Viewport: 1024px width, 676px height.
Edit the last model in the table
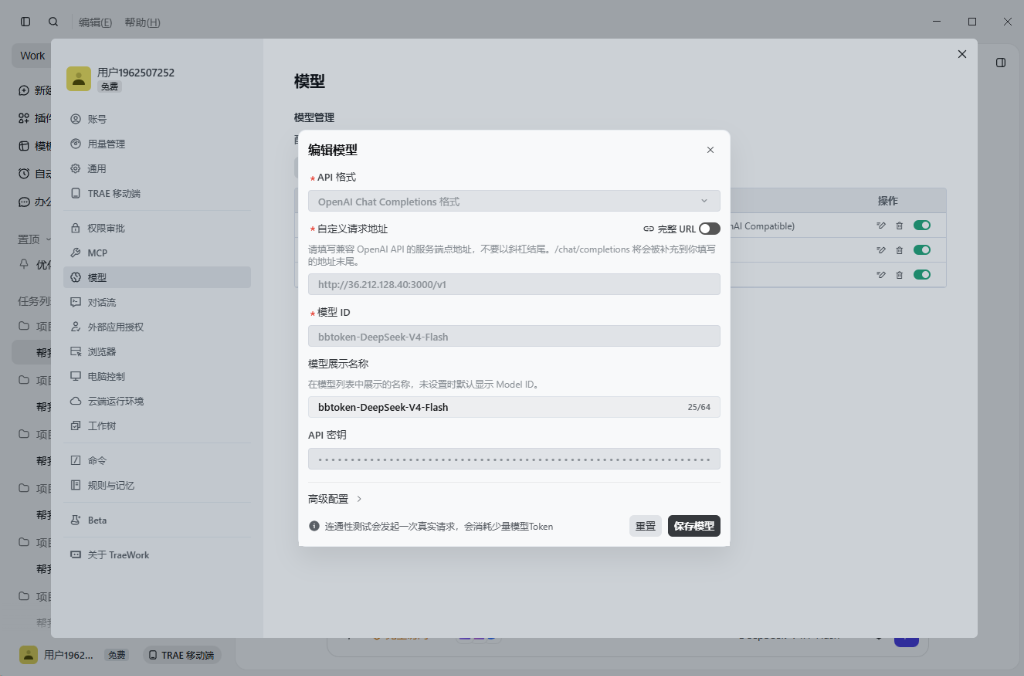click(x=881, y=275)
